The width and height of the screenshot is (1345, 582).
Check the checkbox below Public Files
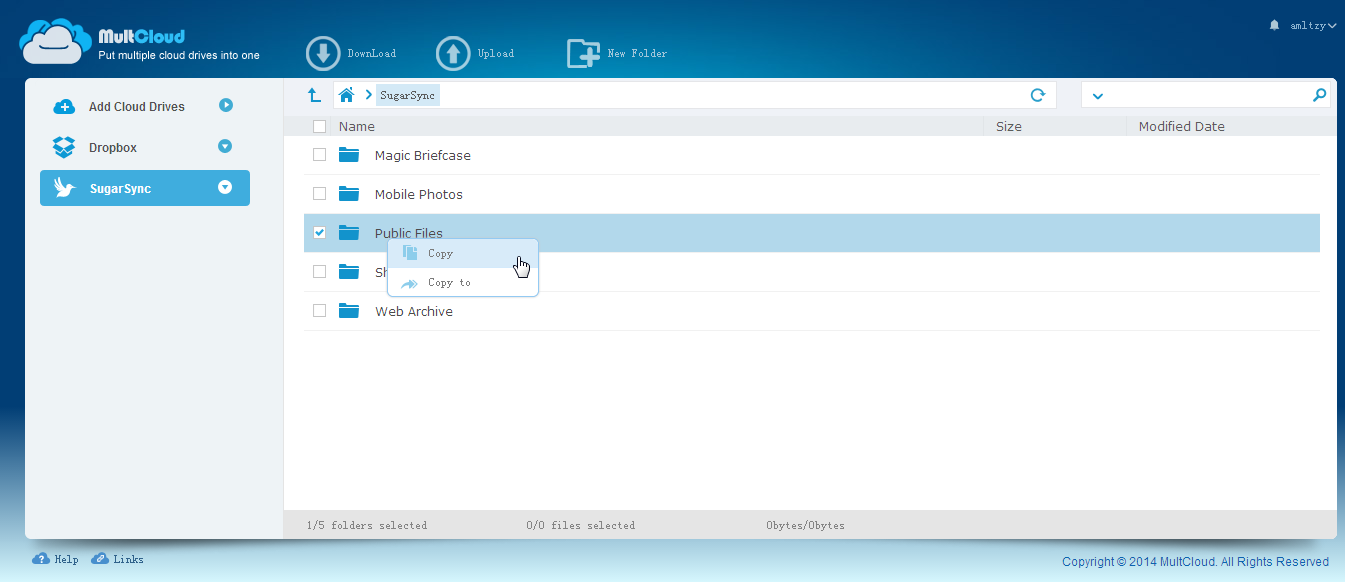319,272
